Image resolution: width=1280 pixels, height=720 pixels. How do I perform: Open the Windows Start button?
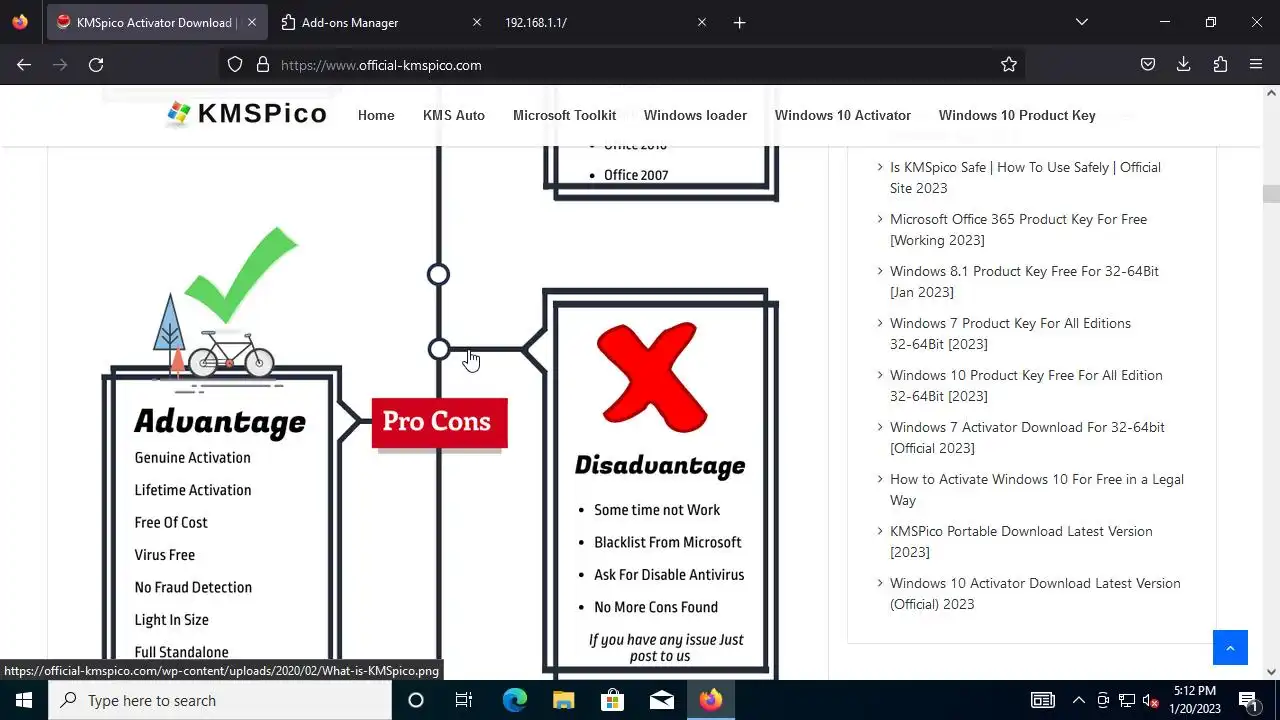tap(24, 700)
